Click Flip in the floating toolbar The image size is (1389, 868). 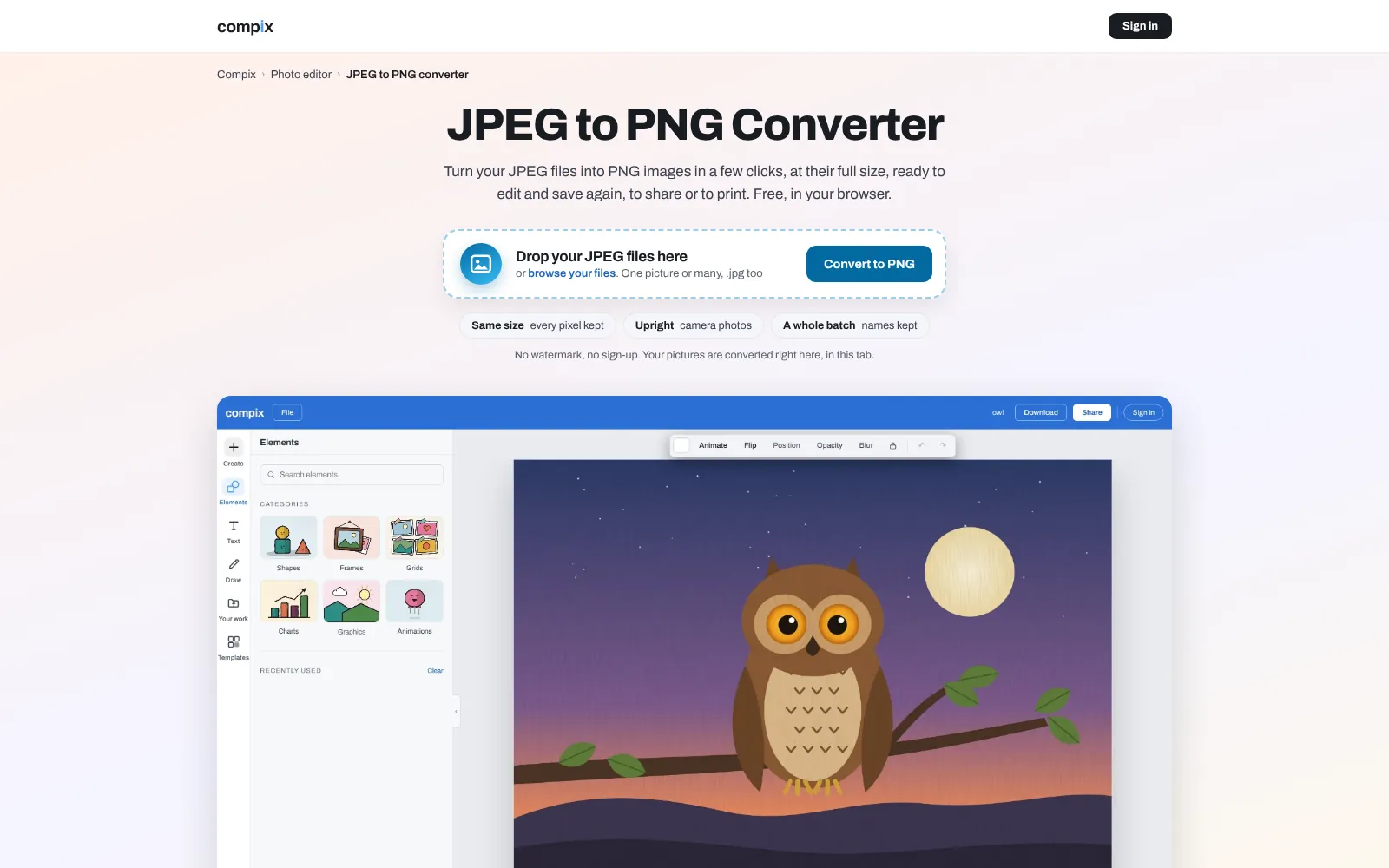pos(750,445)
